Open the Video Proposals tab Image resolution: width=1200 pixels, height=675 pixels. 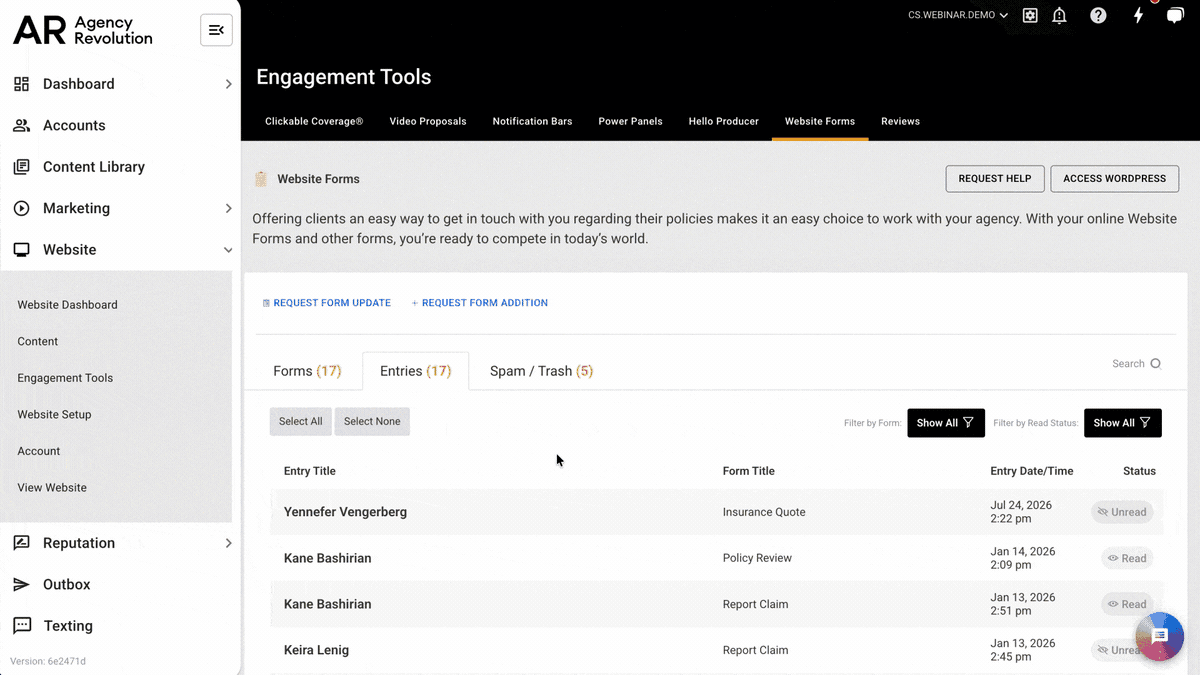428,121
